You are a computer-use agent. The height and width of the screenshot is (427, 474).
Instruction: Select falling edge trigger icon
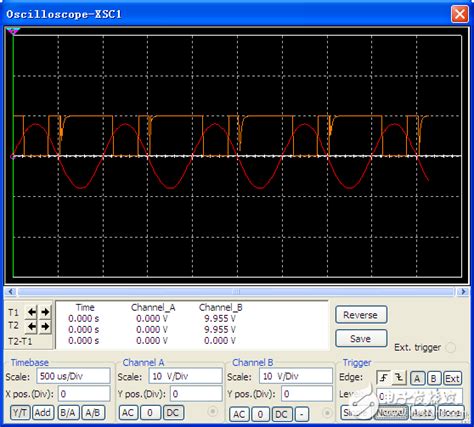pos(399,378)
